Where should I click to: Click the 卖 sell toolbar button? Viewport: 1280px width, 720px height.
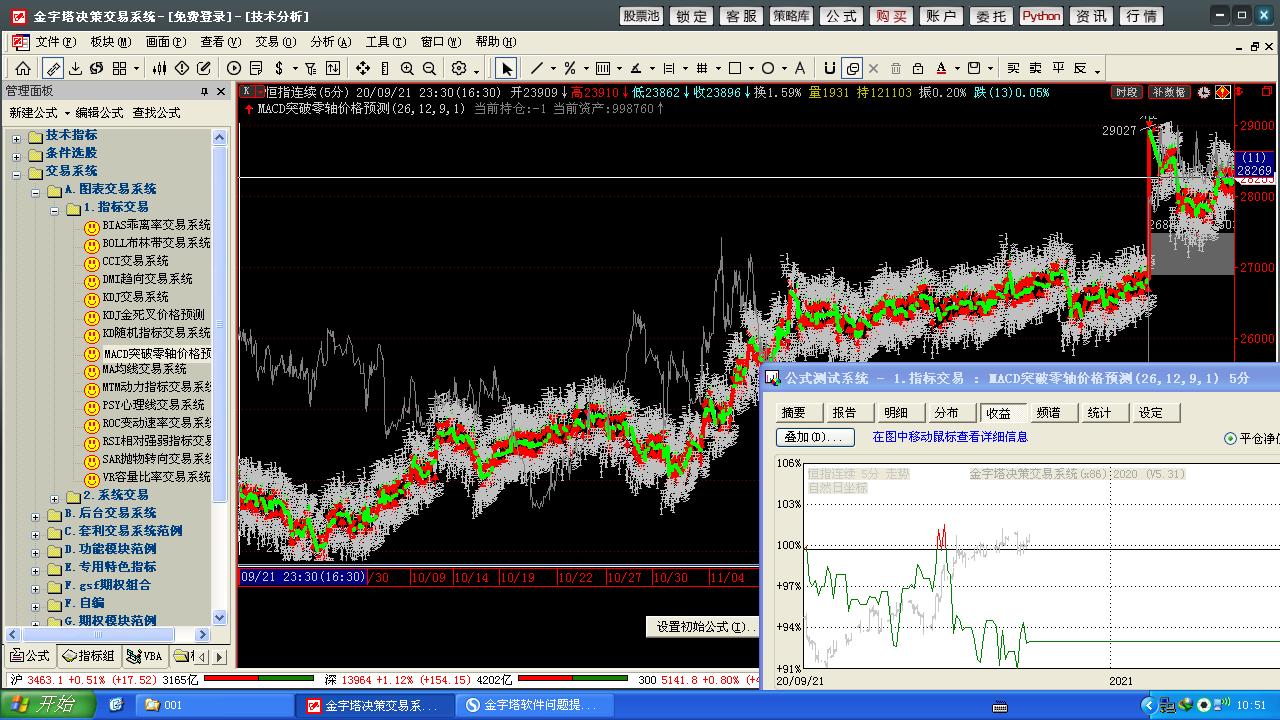tap(1035, 68)
